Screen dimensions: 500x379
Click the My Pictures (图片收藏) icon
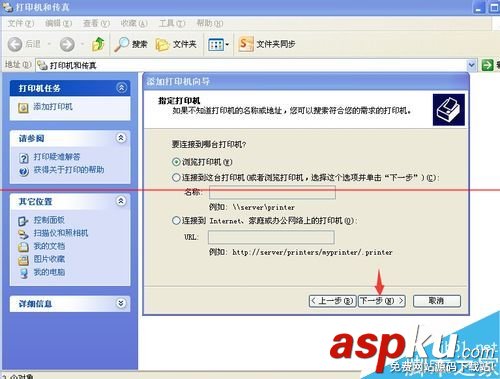23,260
